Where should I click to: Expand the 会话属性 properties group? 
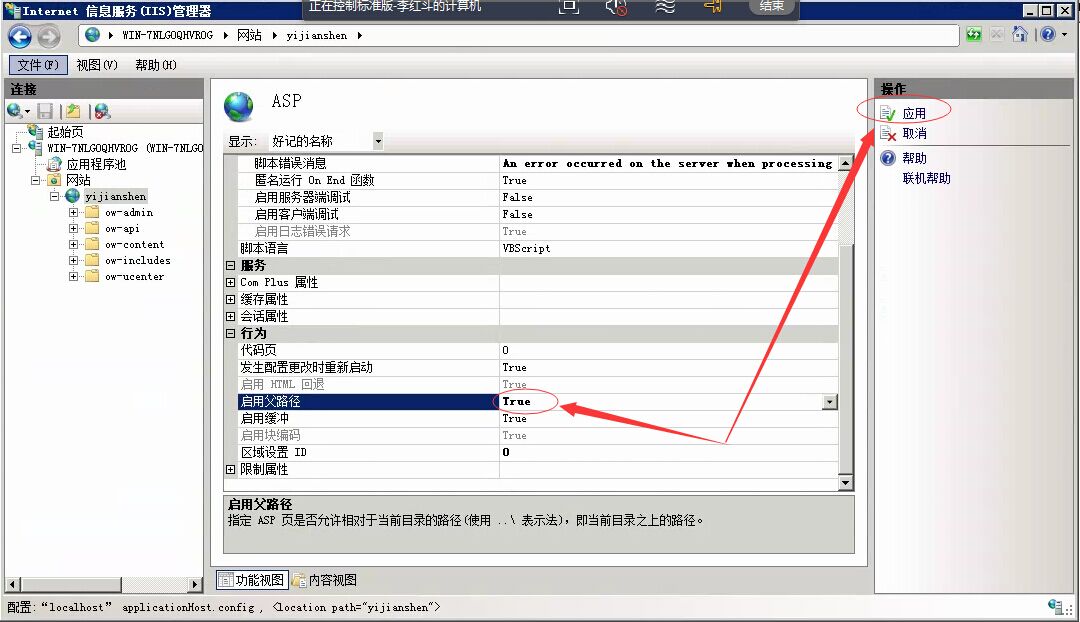[231, 316]
